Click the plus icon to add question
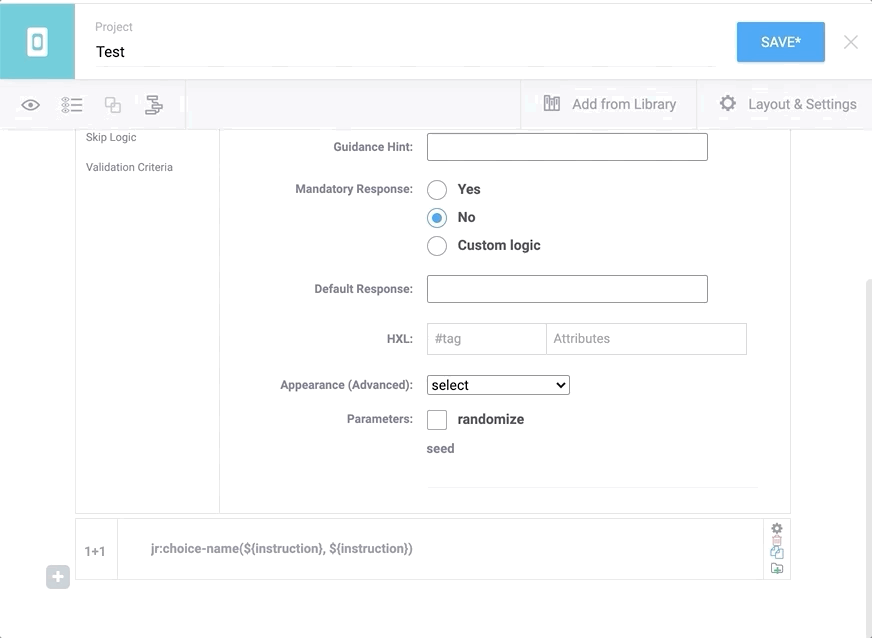Screen dimensions: 872x638 point(58,577)
